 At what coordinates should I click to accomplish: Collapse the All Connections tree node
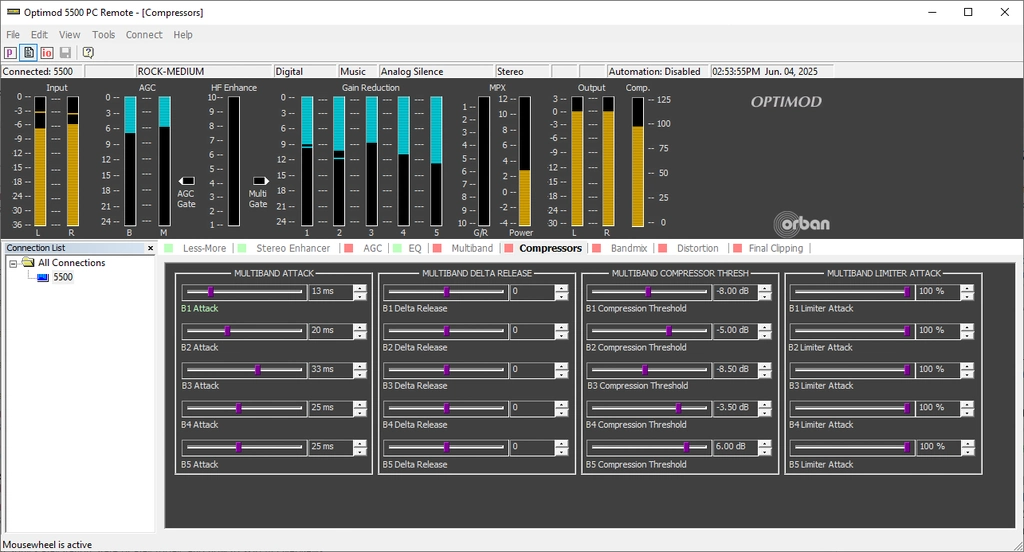(13, 263)
